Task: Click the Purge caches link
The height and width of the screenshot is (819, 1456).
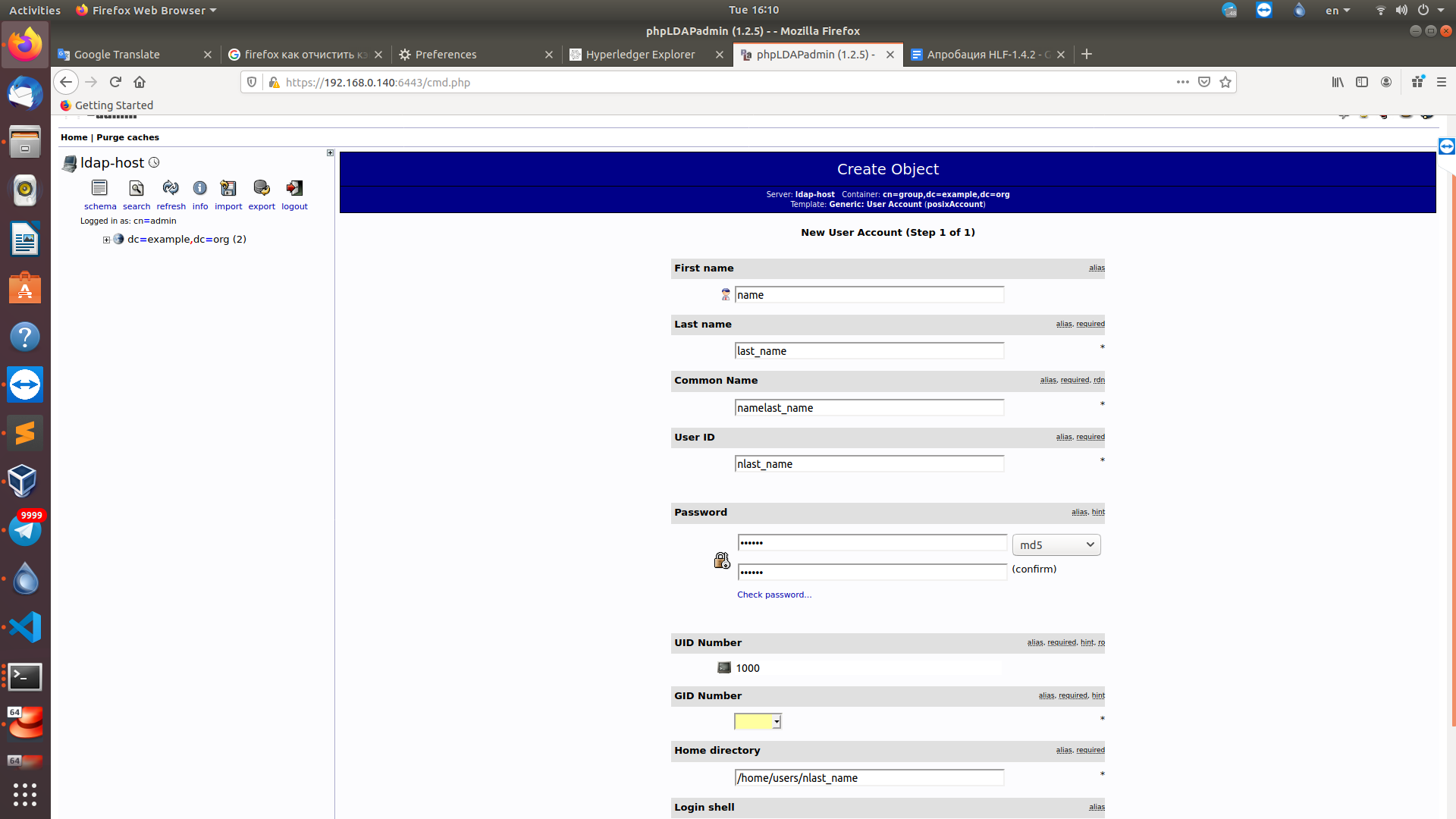Action: [x=127, y=137]
